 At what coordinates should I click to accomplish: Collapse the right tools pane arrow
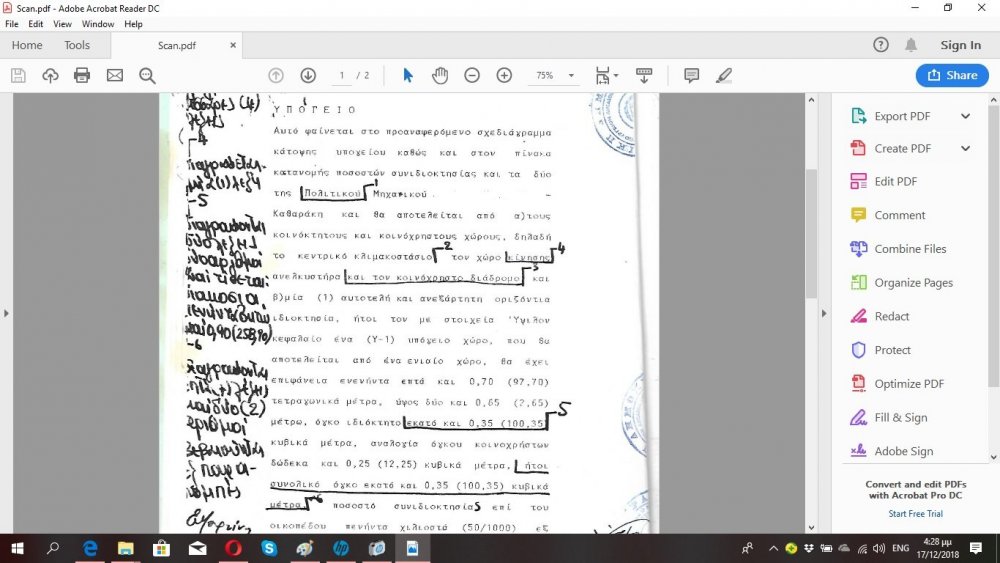click(823, 313)
